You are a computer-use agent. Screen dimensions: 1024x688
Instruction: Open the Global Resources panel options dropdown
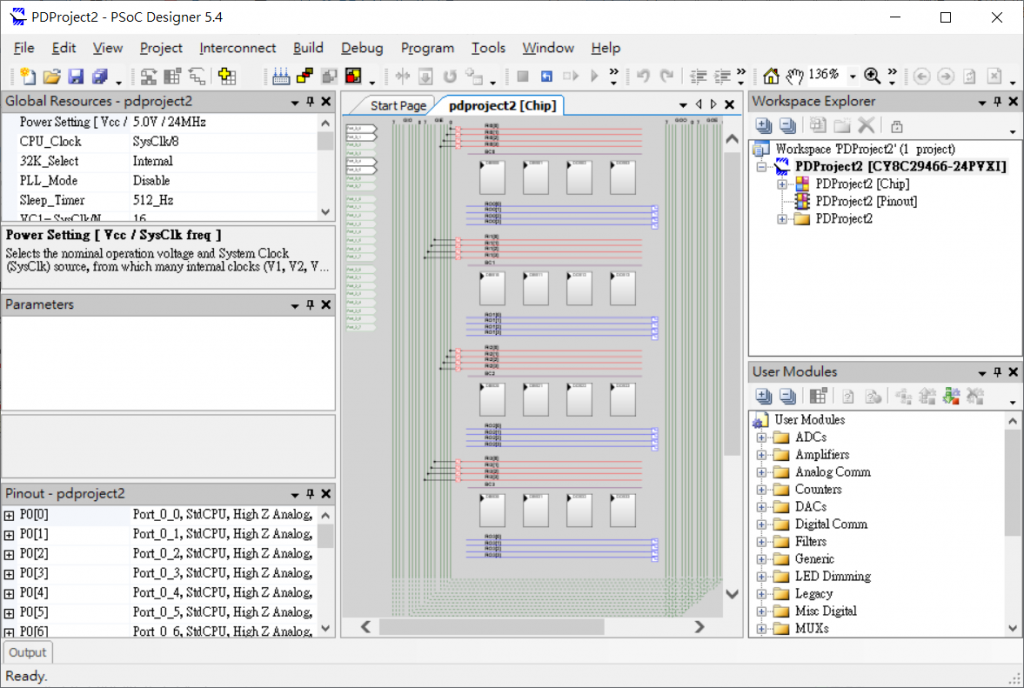click(295, 102)
